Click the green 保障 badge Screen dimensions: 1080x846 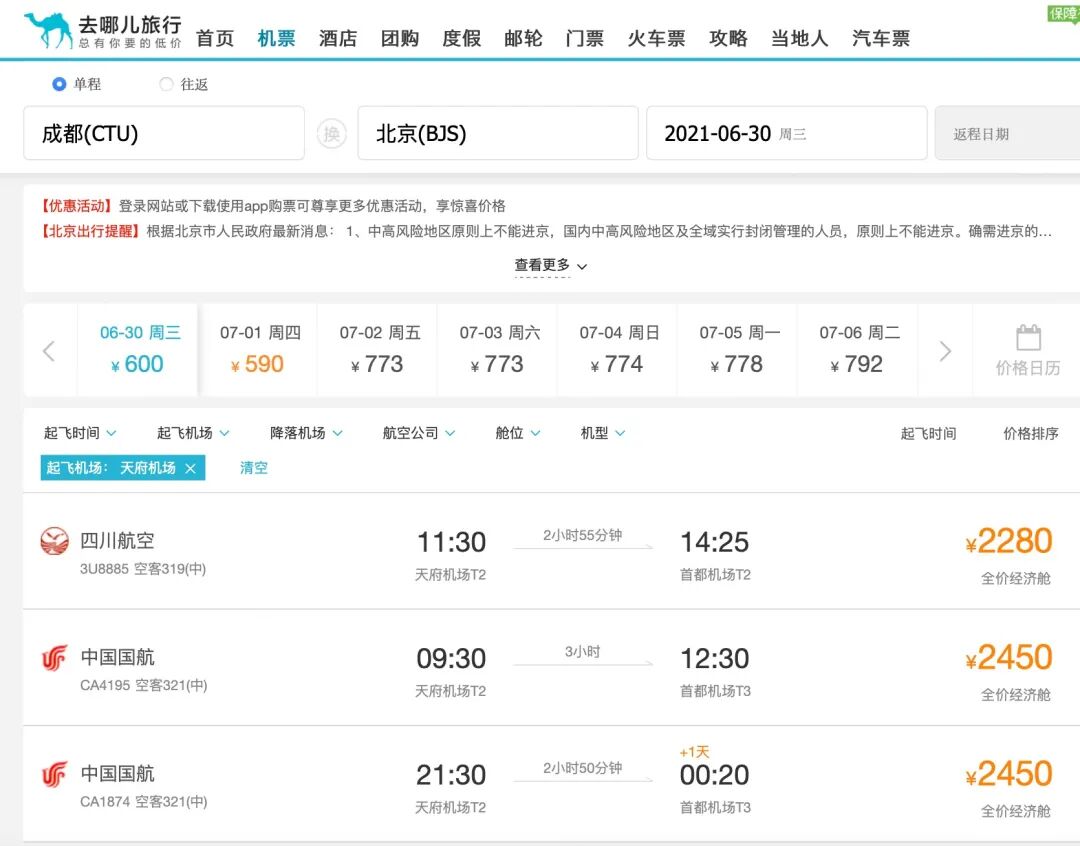click(x=1061, y=14)
